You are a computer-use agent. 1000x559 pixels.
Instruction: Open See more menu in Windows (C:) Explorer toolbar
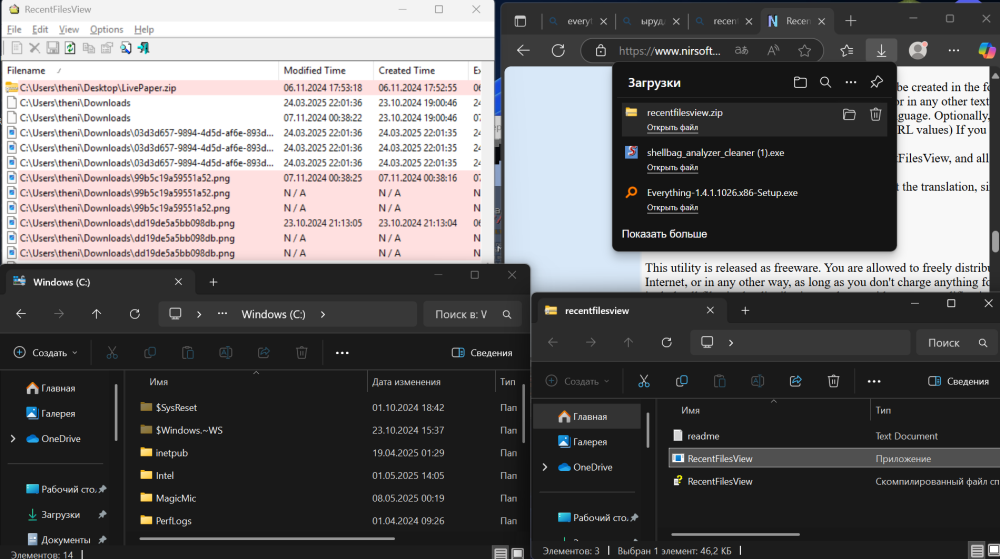point(342,352)
